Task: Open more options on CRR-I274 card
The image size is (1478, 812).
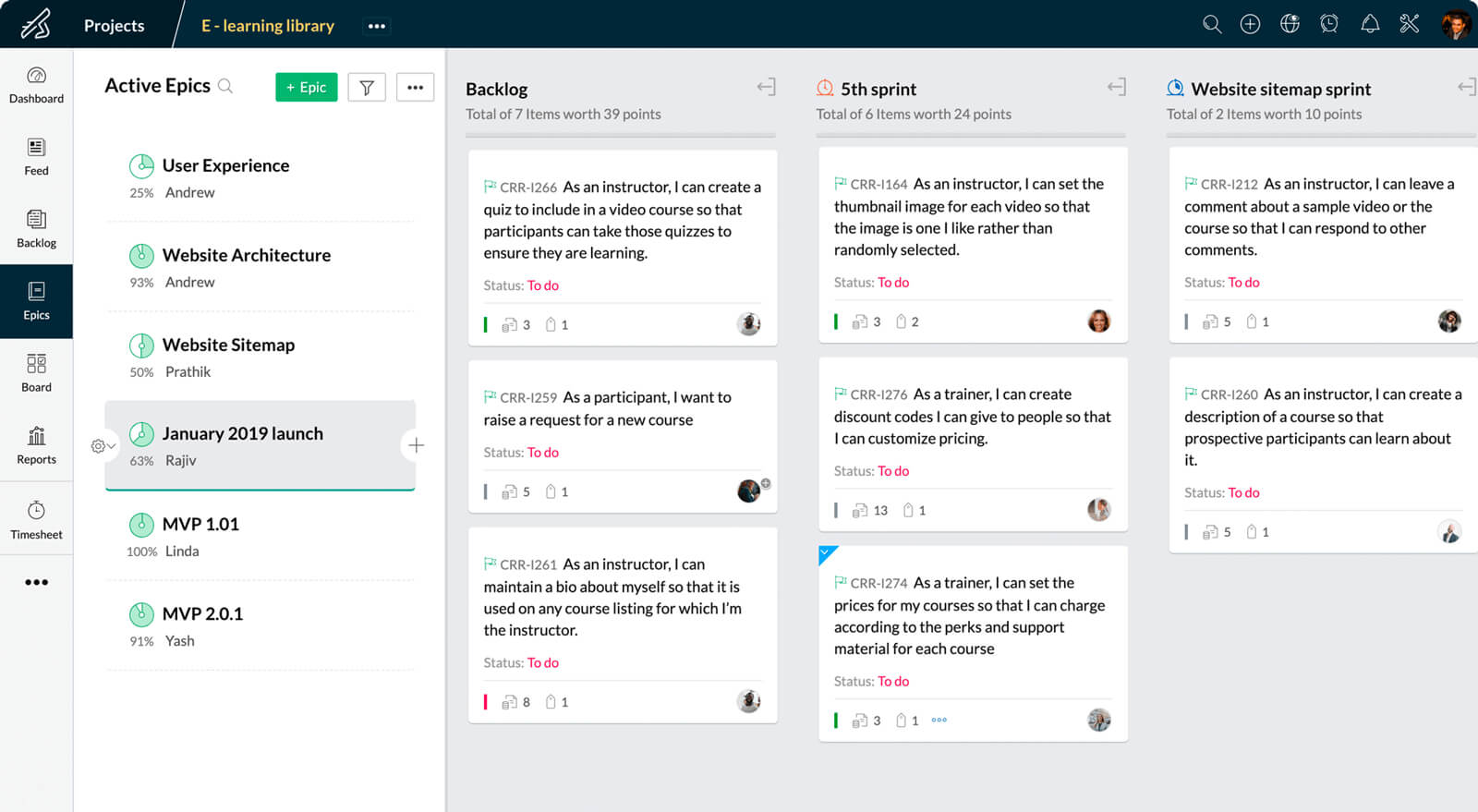Action: 939,720
